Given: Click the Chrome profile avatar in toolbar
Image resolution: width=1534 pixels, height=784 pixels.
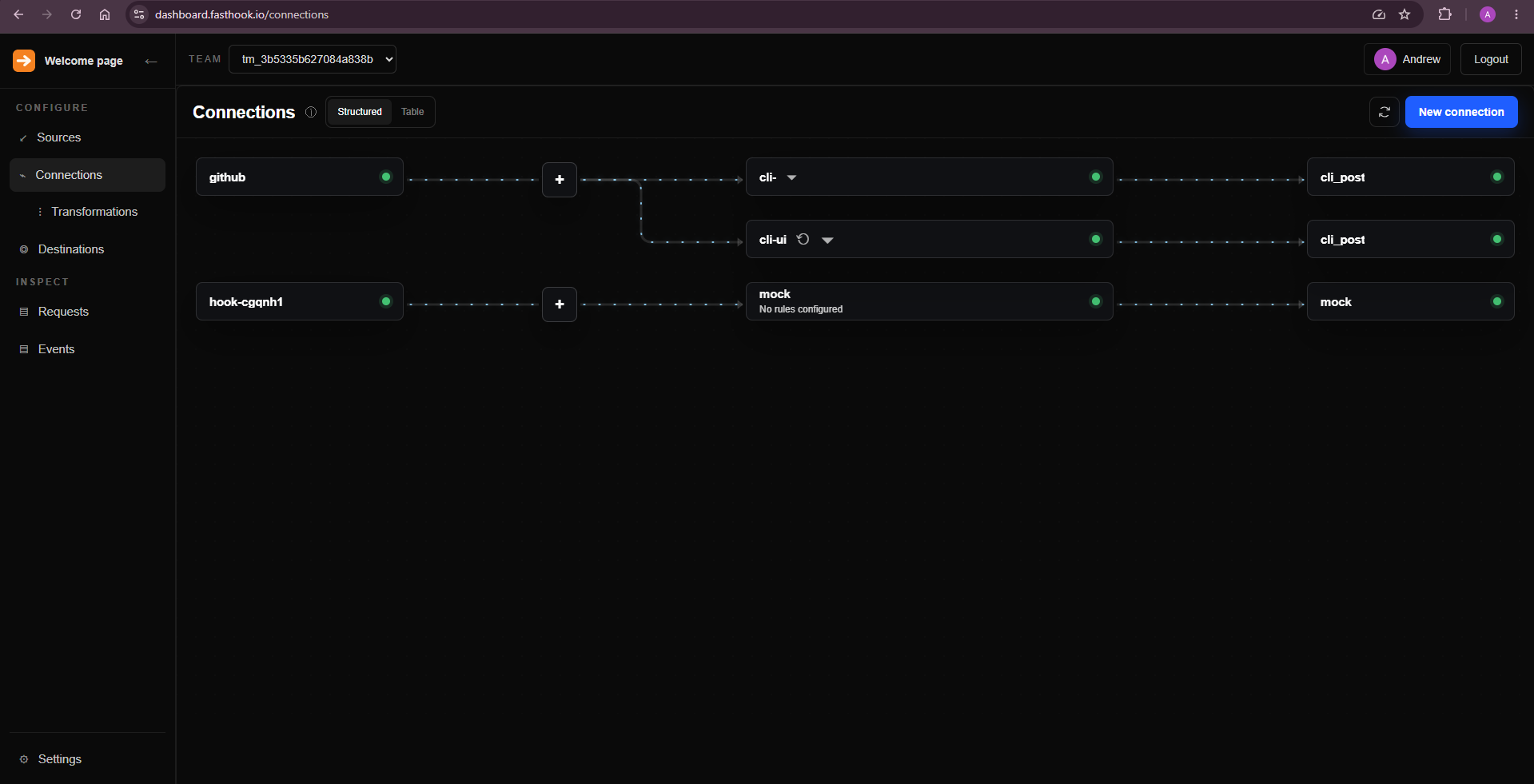Looking at the screenshot, I should (x=1488, y=14).
